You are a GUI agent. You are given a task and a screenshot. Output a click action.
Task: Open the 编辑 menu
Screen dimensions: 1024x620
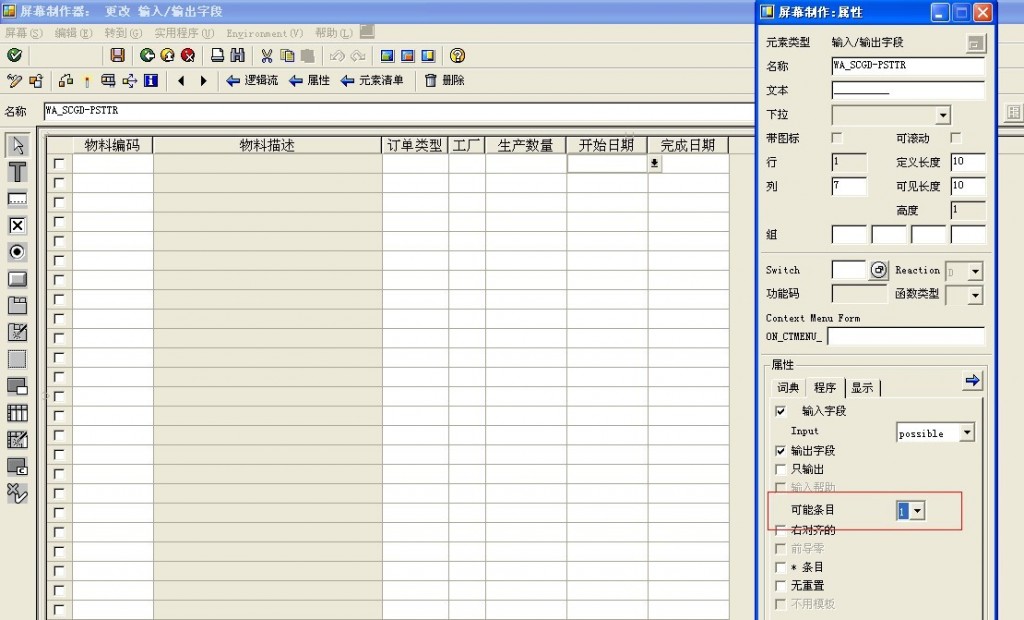[73, 33]
